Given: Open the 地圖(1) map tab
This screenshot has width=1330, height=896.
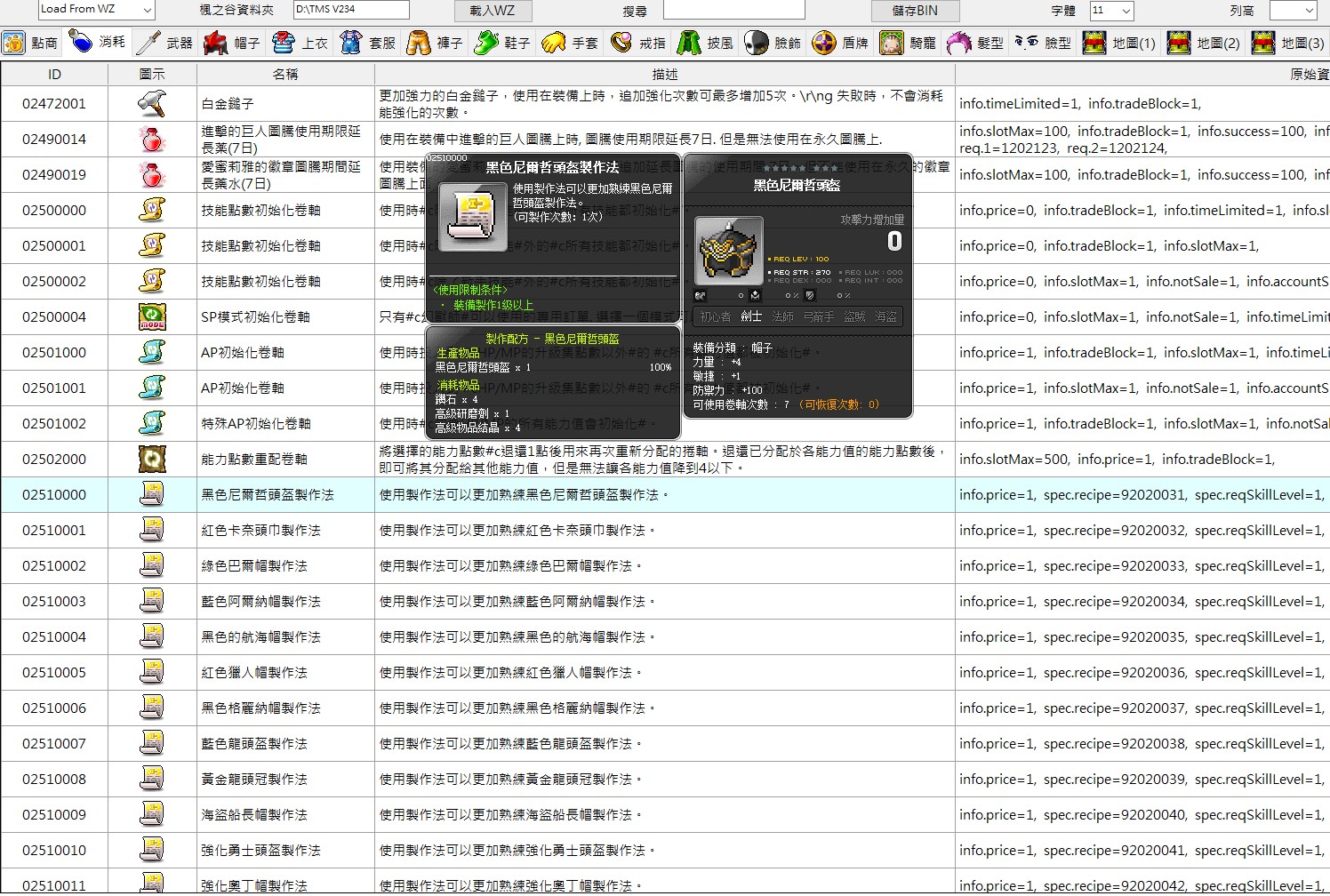Looking at the screenshot, I should tap(1118, 43).
